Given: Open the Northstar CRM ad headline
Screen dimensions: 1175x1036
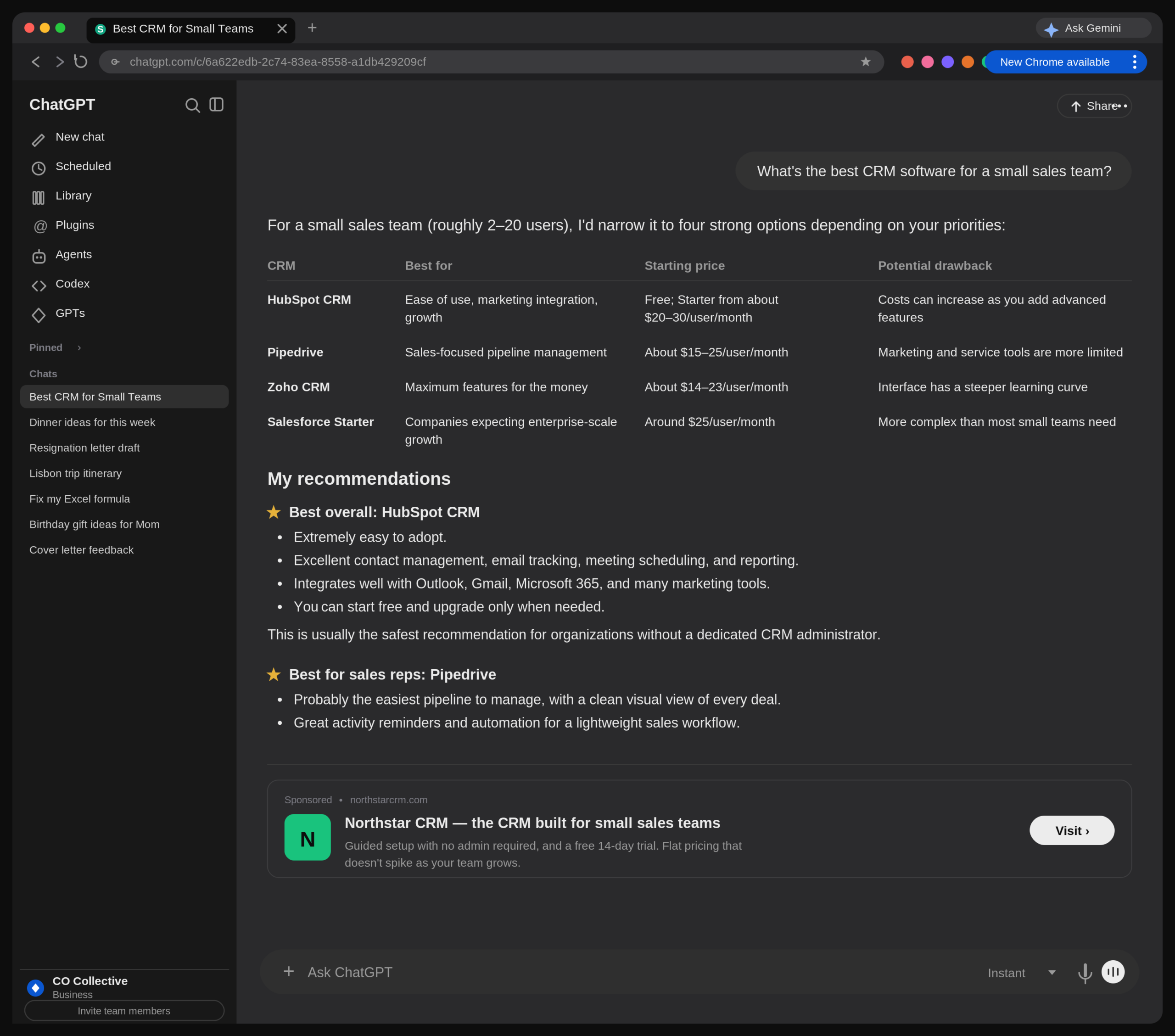Looking at the screenshot, I should pyautogui.click(x=532, y=823).
